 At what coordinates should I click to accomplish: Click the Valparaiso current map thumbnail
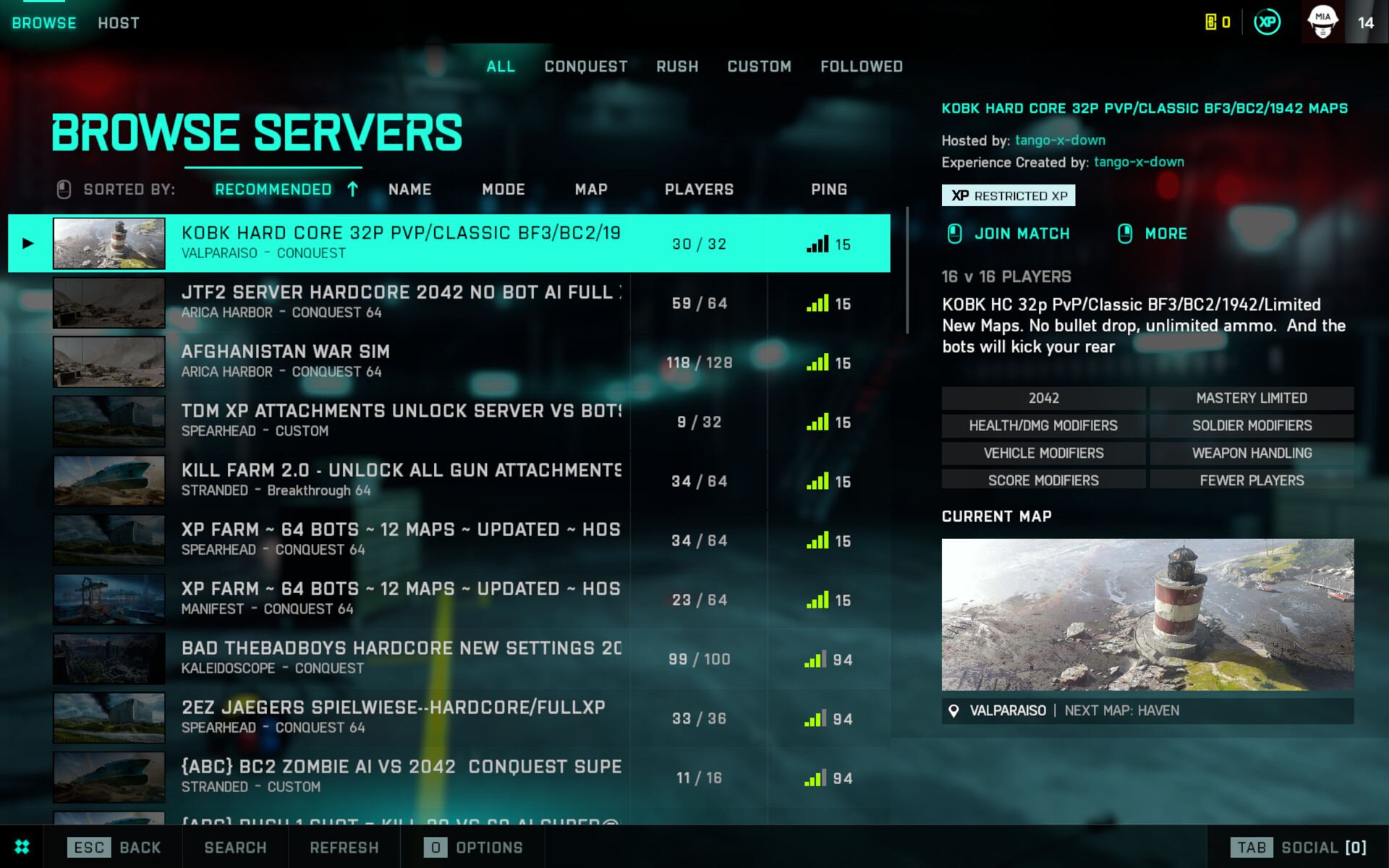pyautogui.click(x=1147, y=614)
